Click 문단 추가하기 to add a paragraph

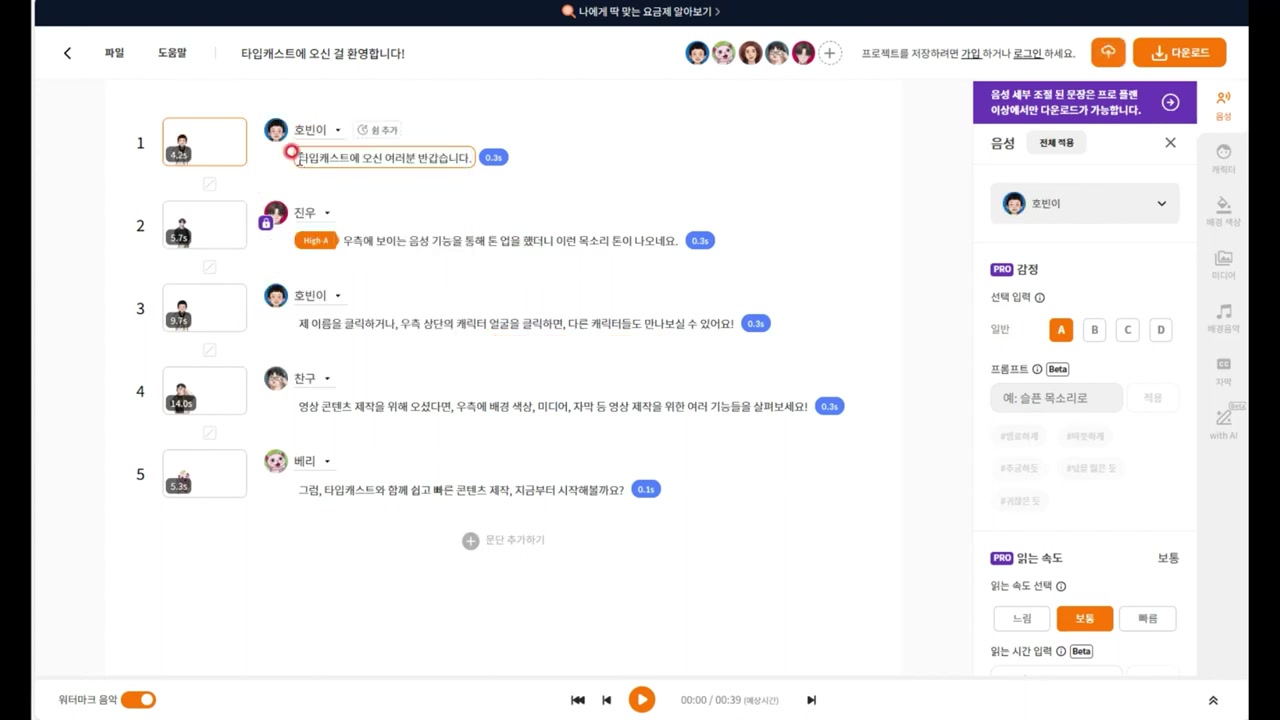point(503,540)
